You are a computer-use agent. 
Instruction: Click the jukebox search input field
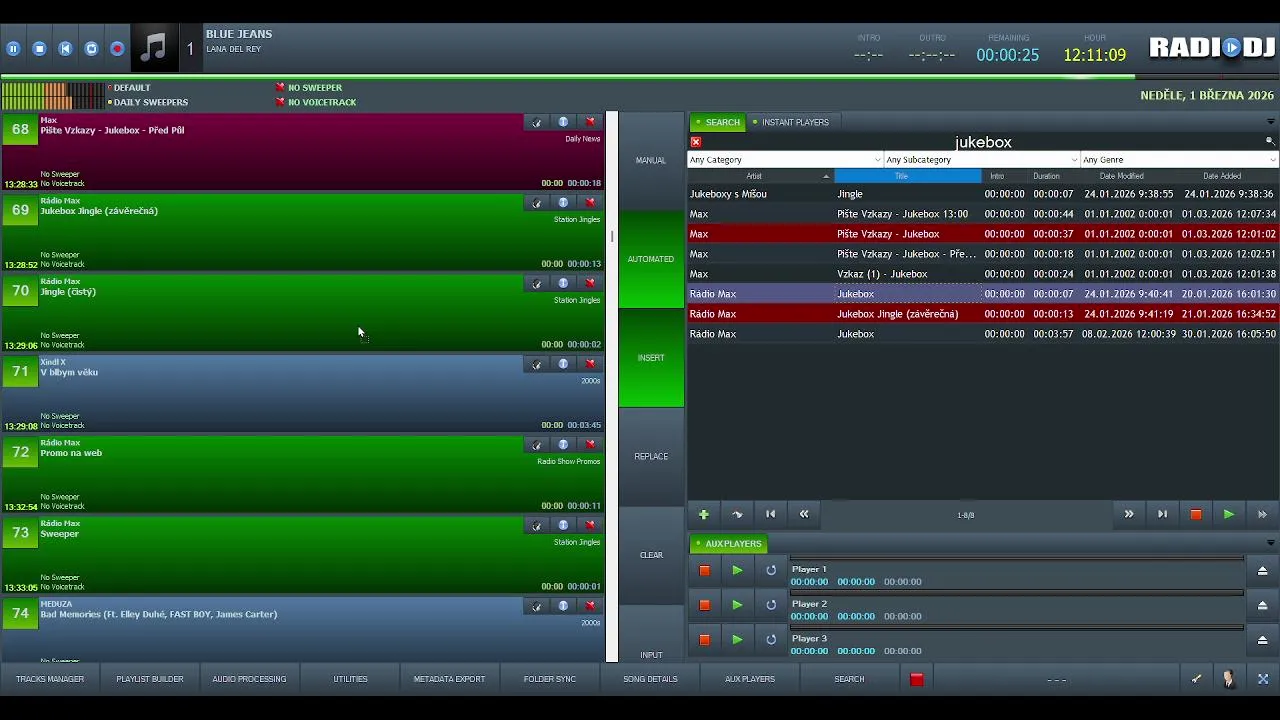pos(983,142)
